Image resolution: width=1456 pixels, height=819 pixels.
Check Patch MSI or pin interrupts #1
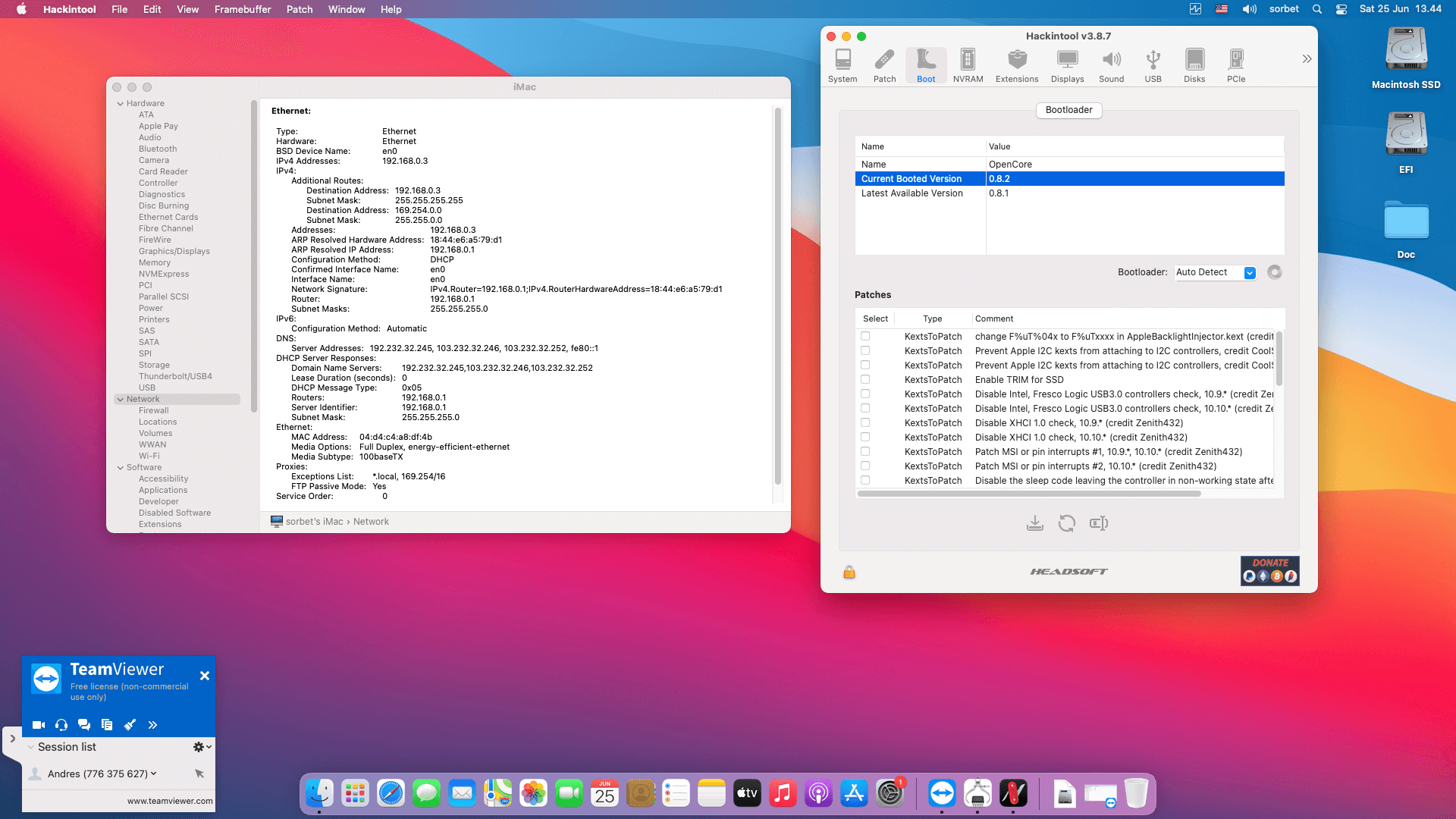click(865, 451)
